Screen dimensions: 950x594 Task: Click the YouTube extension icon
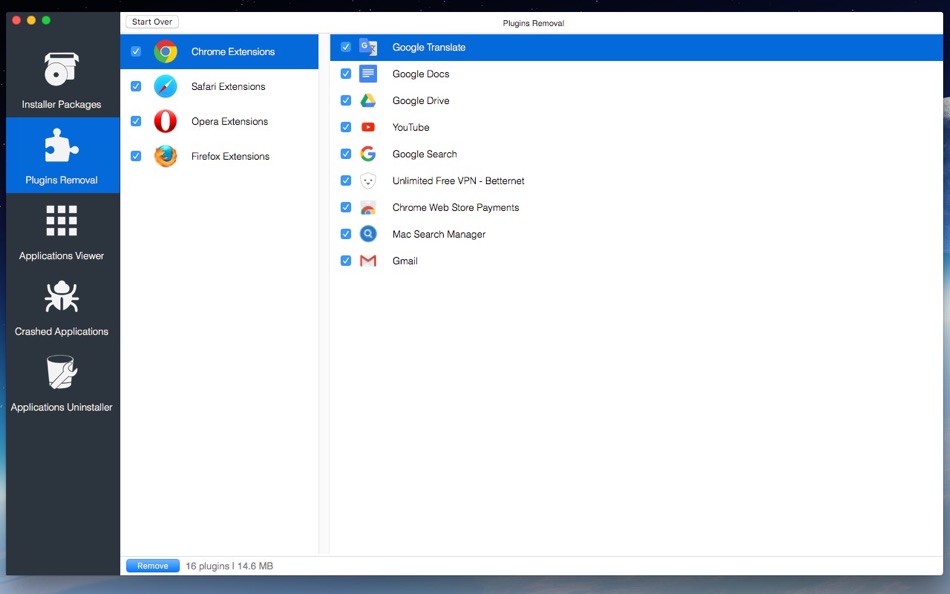pyautogui.click(x=368, y=128)
